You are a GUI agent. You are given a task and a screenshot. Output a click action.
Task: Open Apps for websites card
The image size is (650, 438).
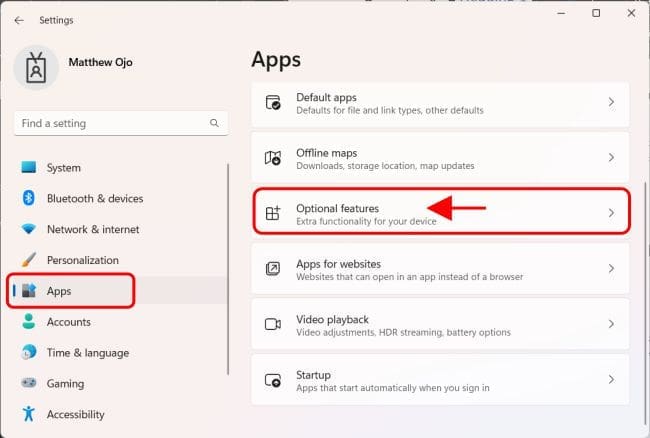pos(440,269)
